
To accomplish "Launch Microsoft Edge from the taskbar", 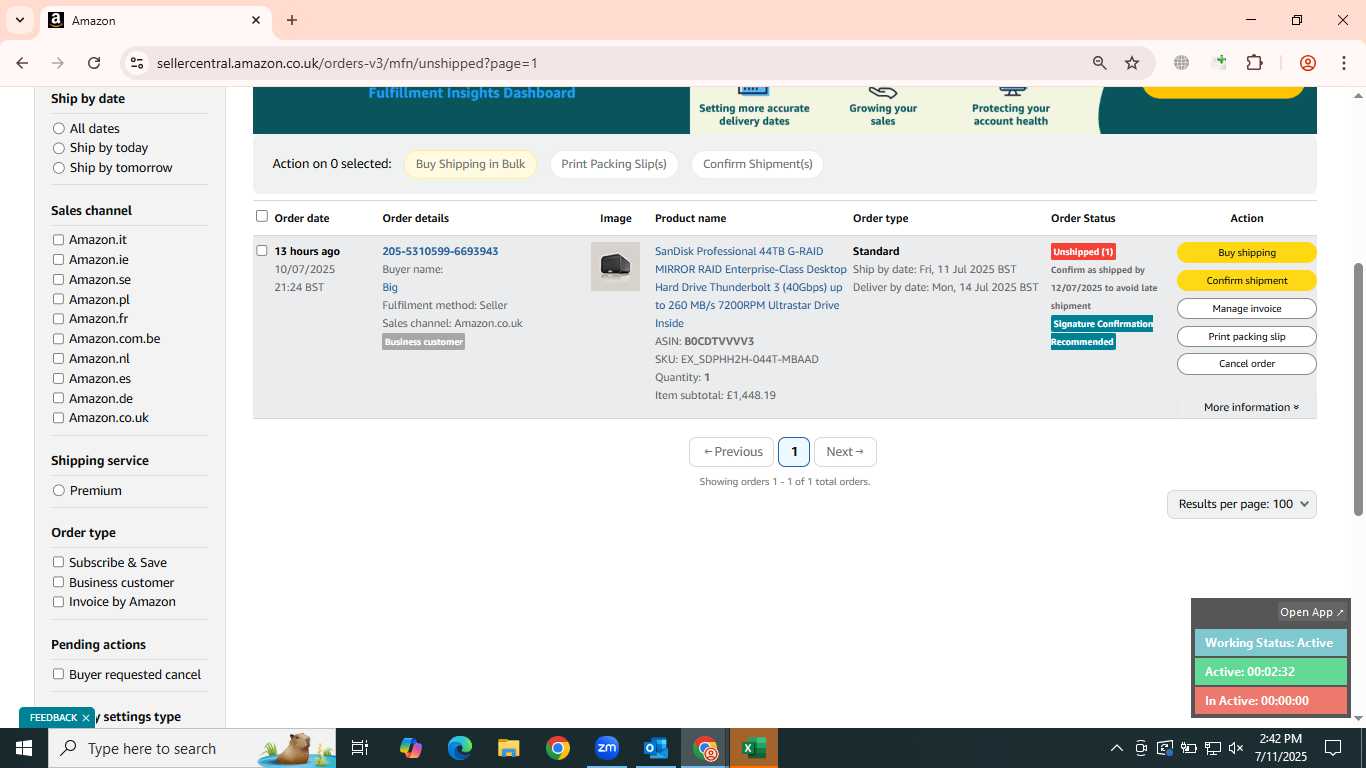I will point(459,748).
